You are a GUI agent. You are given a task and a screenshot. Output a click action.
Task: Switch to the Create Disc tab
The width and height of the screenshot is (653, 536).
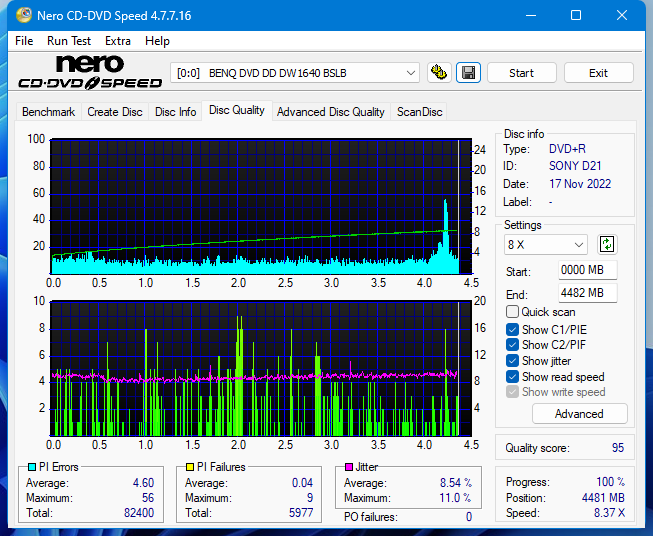115,112
